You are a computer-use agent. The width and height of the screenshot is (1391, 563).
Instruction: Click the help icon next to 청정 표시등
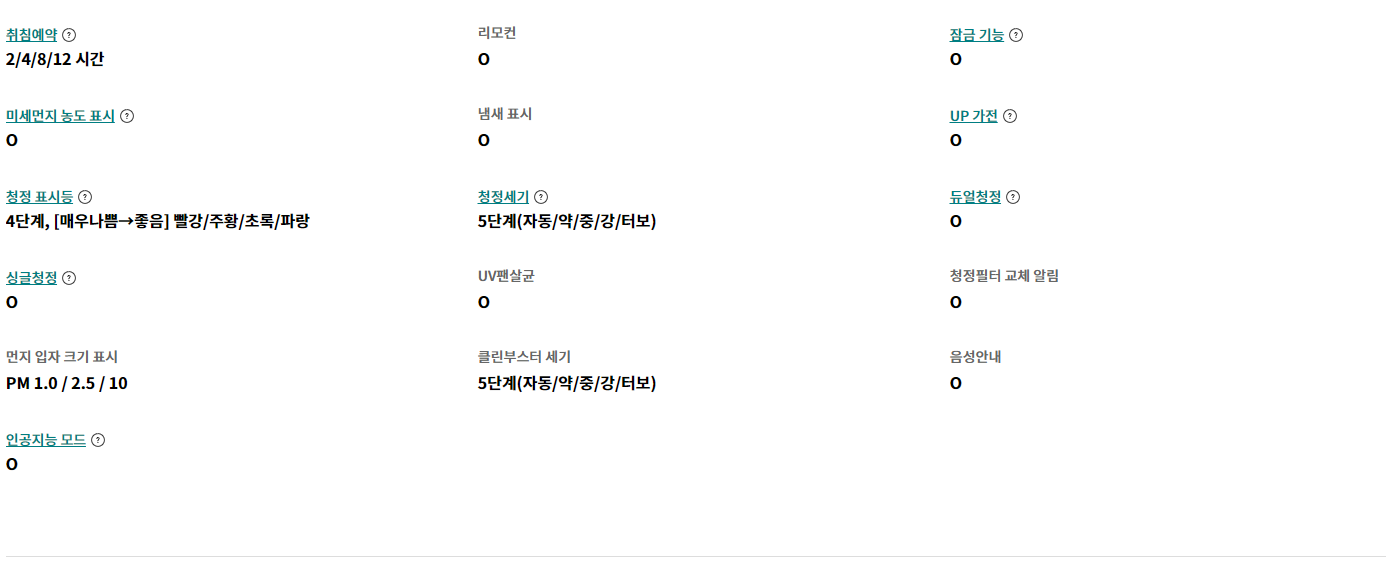tap(85, 197)
